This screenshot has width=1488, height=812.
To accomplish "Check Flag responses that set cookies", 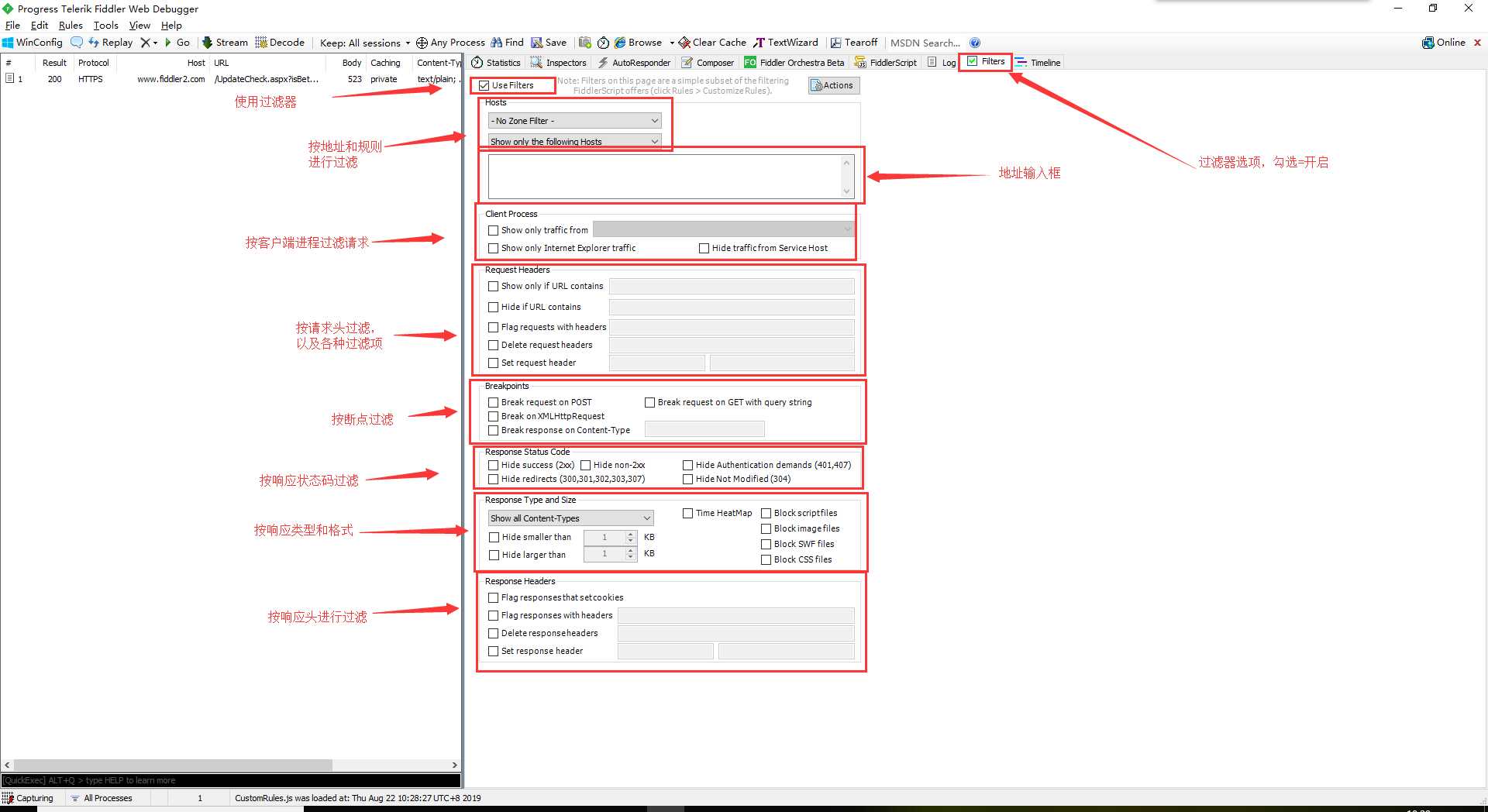I will tap(493, 597).
